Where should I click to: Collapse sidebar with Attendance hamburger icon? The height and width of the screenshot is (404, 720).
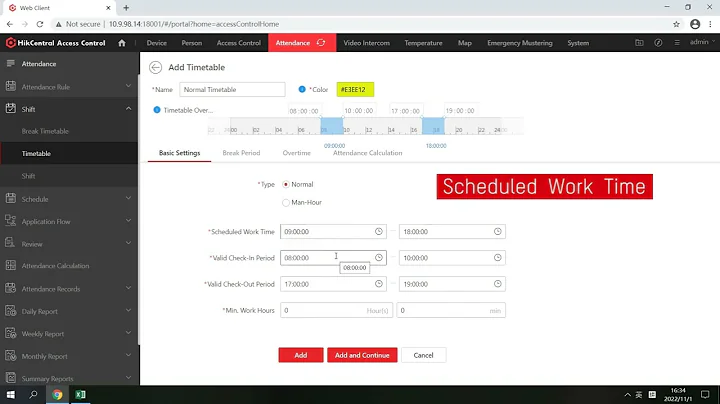click(x=11, y=63)
